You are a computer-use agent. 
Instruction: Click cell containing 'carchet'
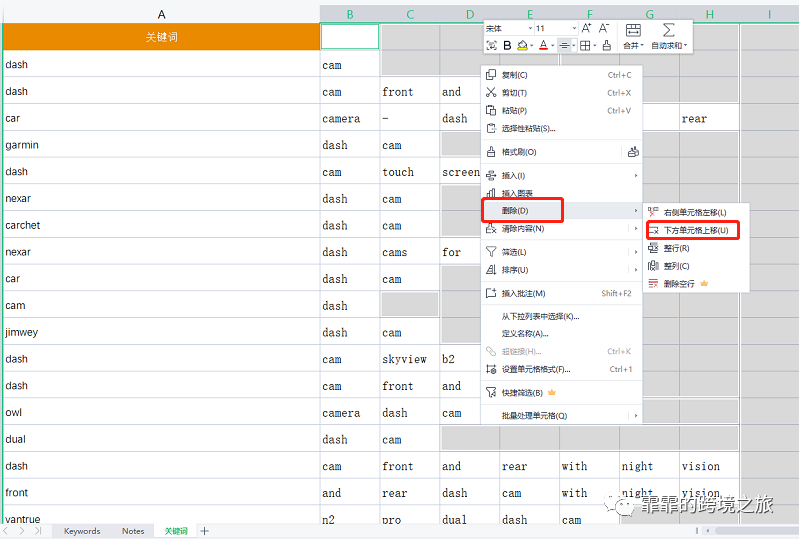(x=161, y=225)
